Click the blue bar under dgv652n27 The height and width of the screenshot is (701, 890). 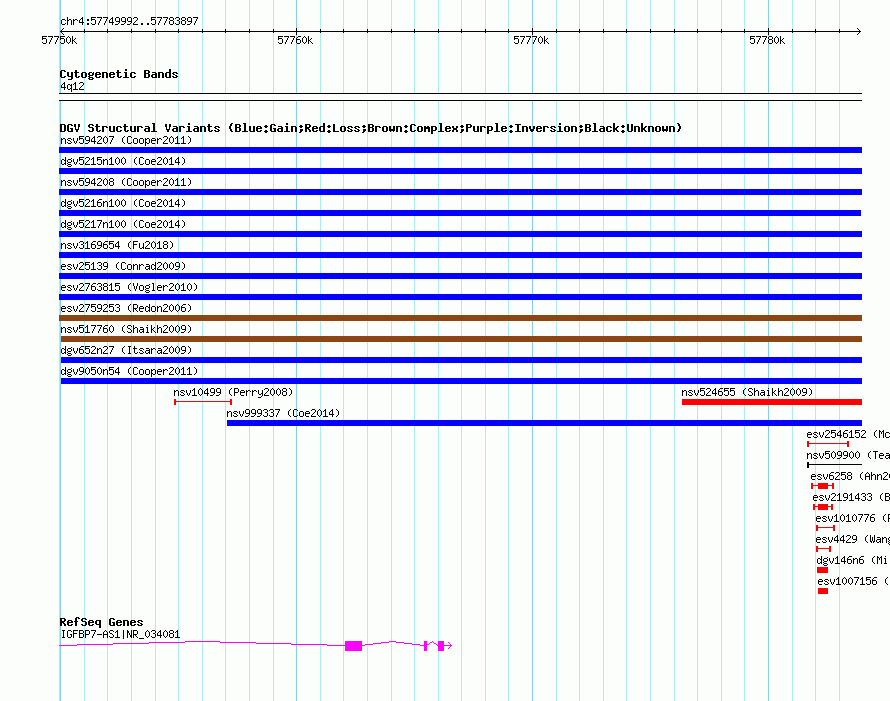click(x=461, y=360)
